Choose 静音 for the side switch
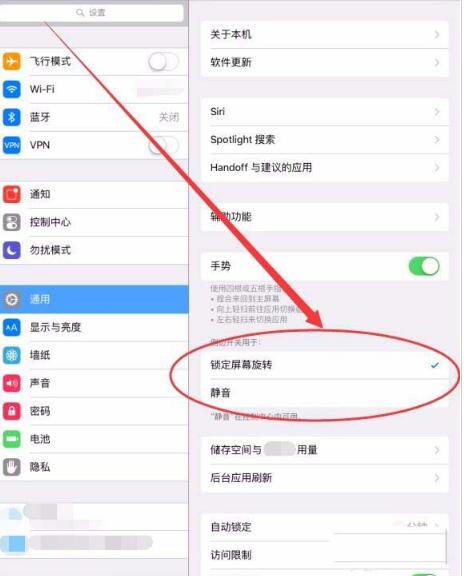 [x=325, y=393]
